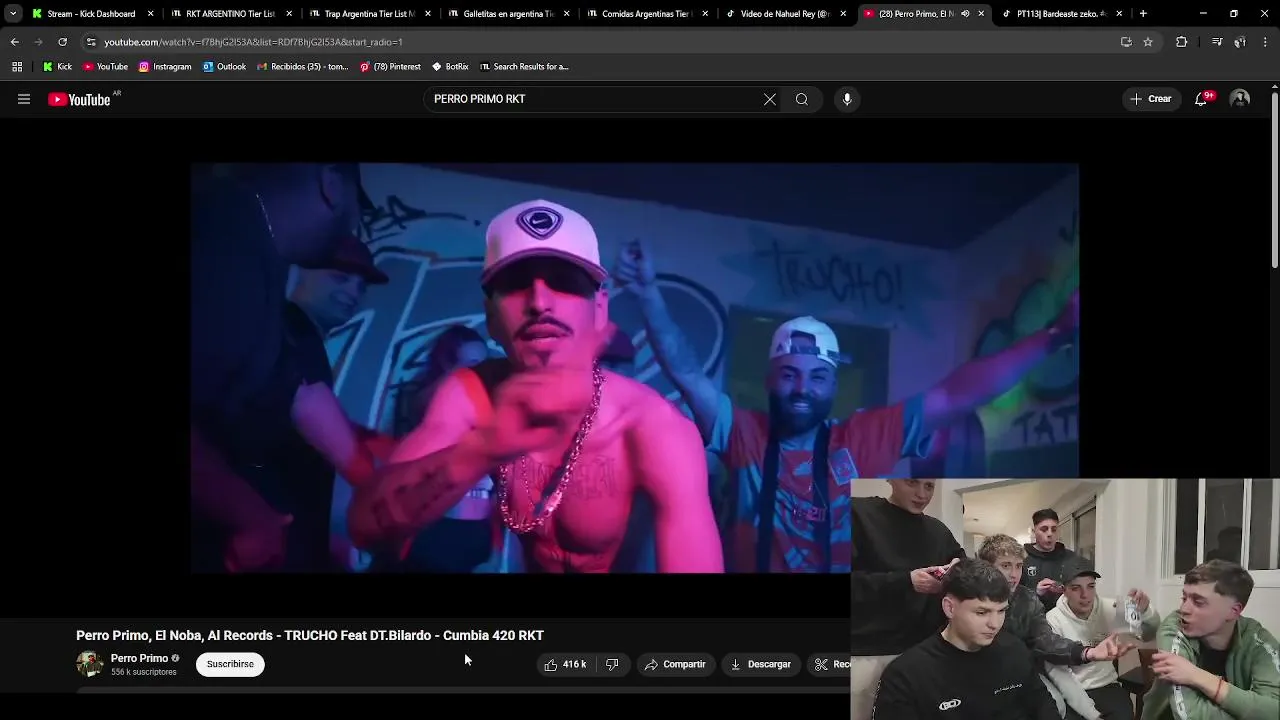The height and width of the screenshot is (720, 1280).
Task: Open the (78) Pinterest bookmark
Action: tap(390, 67)
